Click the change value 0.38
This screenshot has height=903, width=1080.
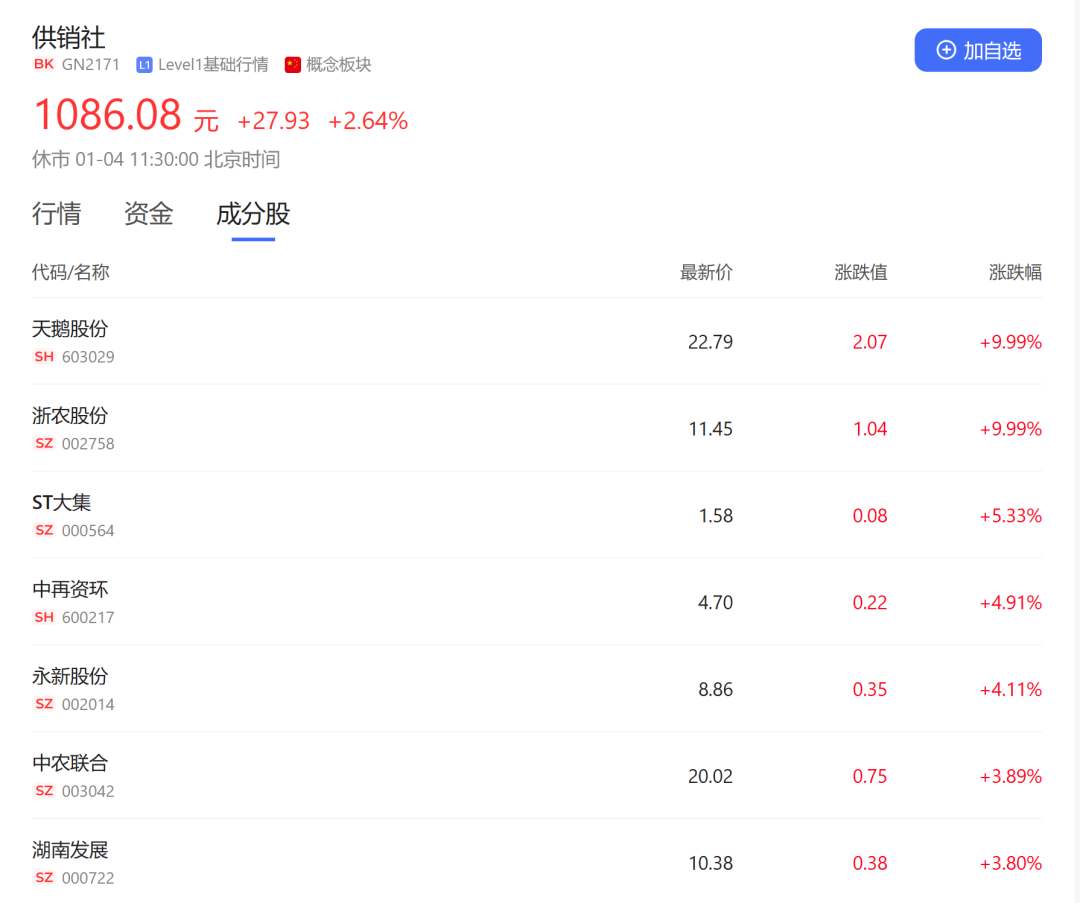tap(870, 863)
